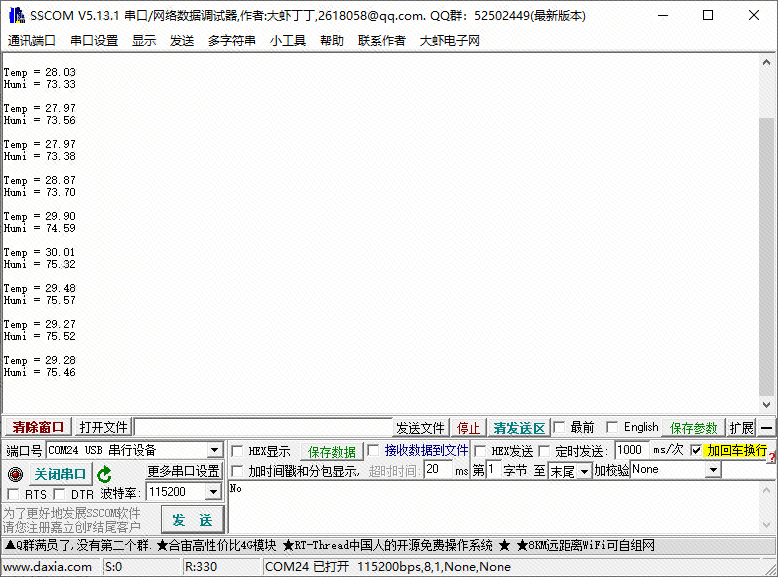Open the 末尾 byte position dropdown
Screen dimensions: 778x577
584,471
